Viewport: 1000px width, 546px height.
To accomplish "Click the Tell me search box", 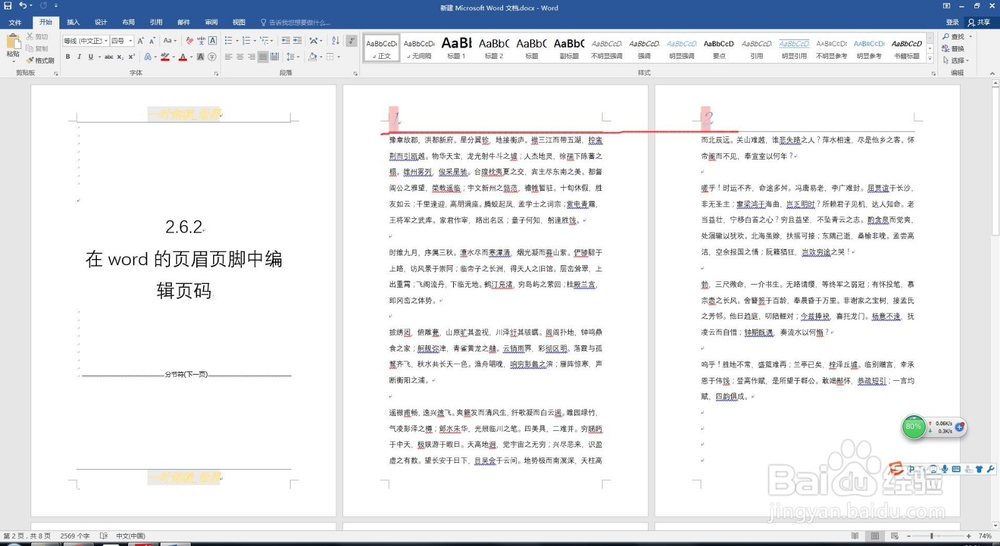I will (295, 22).
